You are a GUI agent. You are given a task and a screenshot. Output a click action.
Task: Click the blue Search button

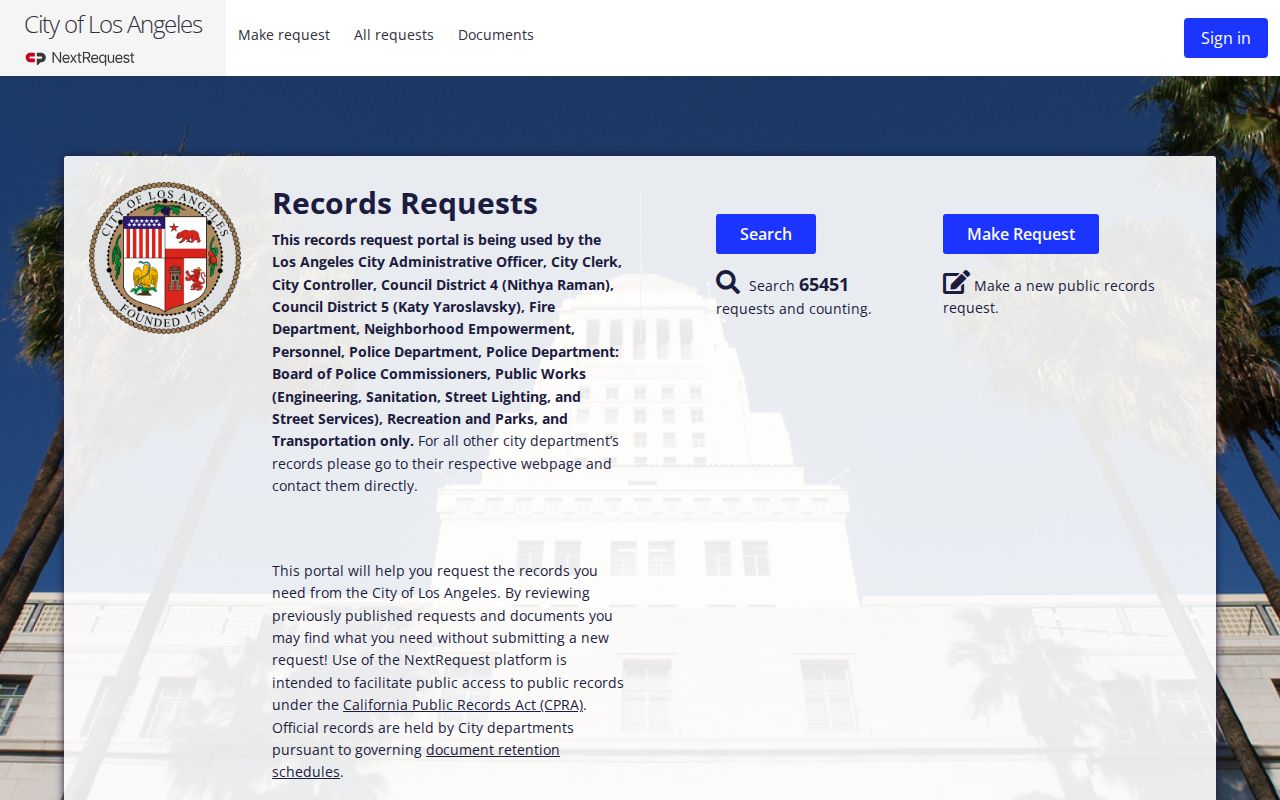tap(766, 234)
